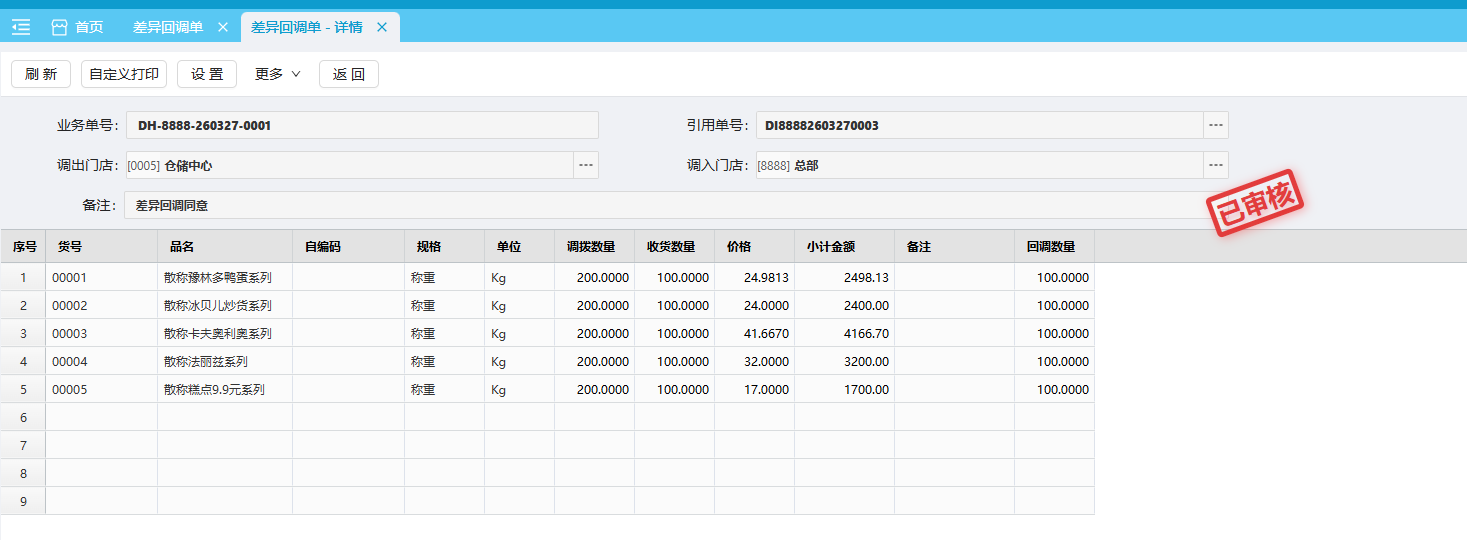
Task: Open the 调入门店 lookup ellipsis button
Action: click(x=1215, y=165)
